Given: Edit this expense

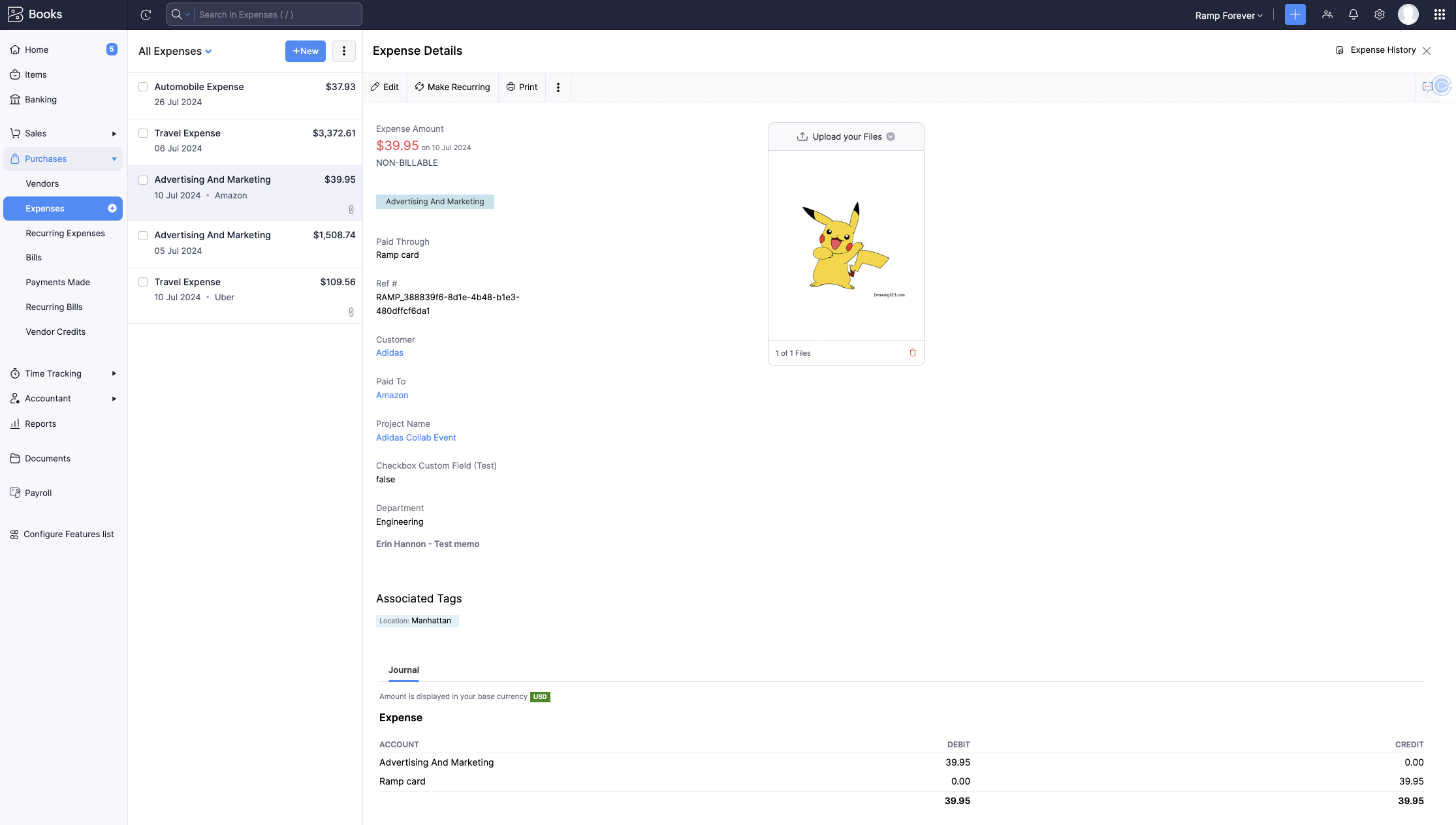Looking at the screenshot, I should (x=385, y=87).
